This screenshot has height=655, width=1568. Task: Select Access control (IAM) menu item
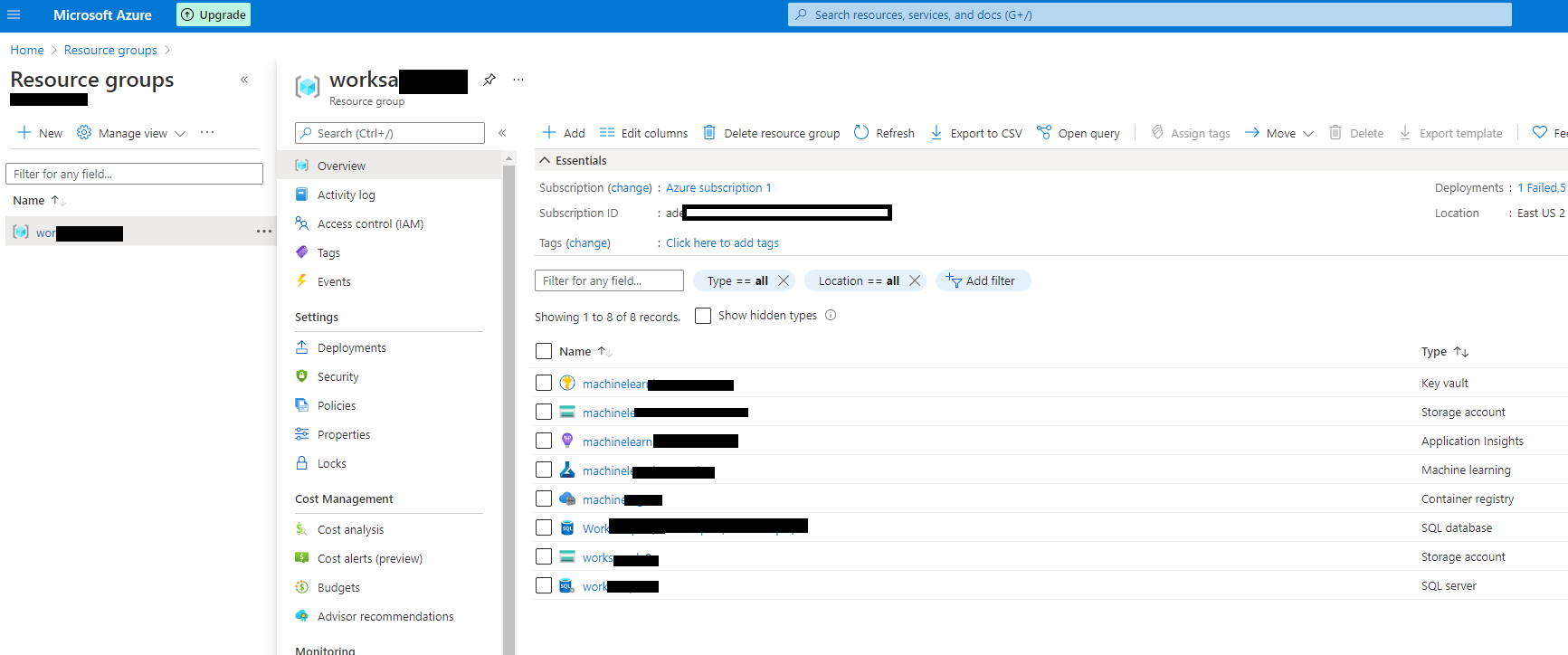click(x=370, y=223)
